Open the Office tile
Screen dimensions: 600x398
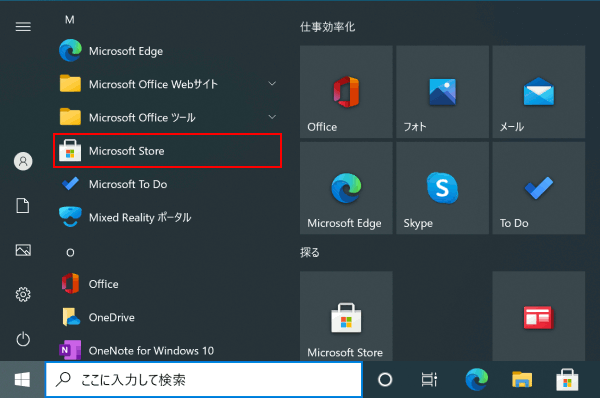[x=346, y=92]
